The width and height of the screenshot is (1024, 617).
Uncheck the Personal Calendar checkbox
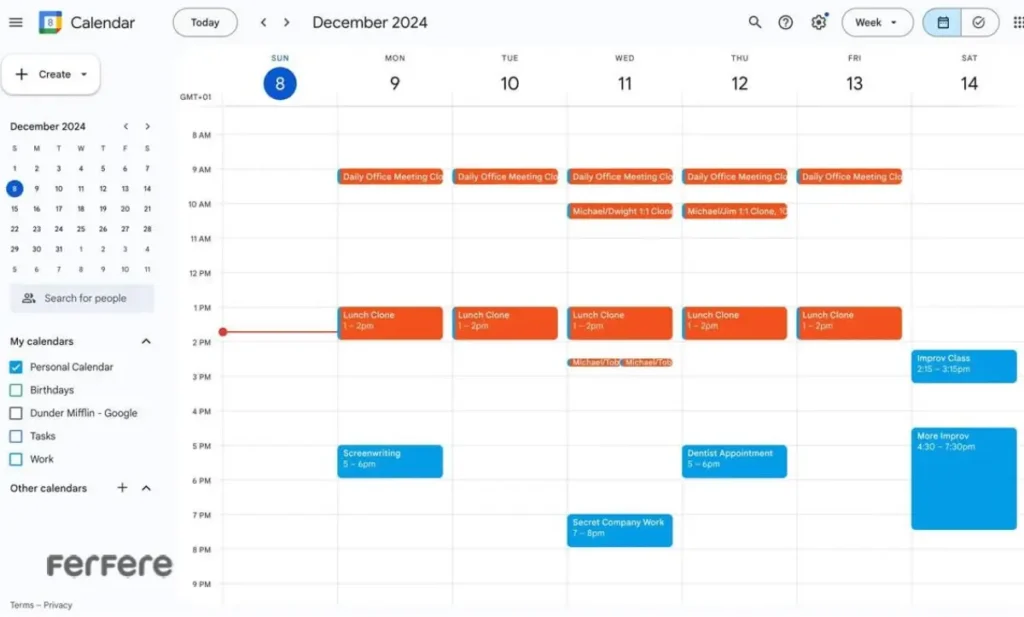click(x=16, y=367)
